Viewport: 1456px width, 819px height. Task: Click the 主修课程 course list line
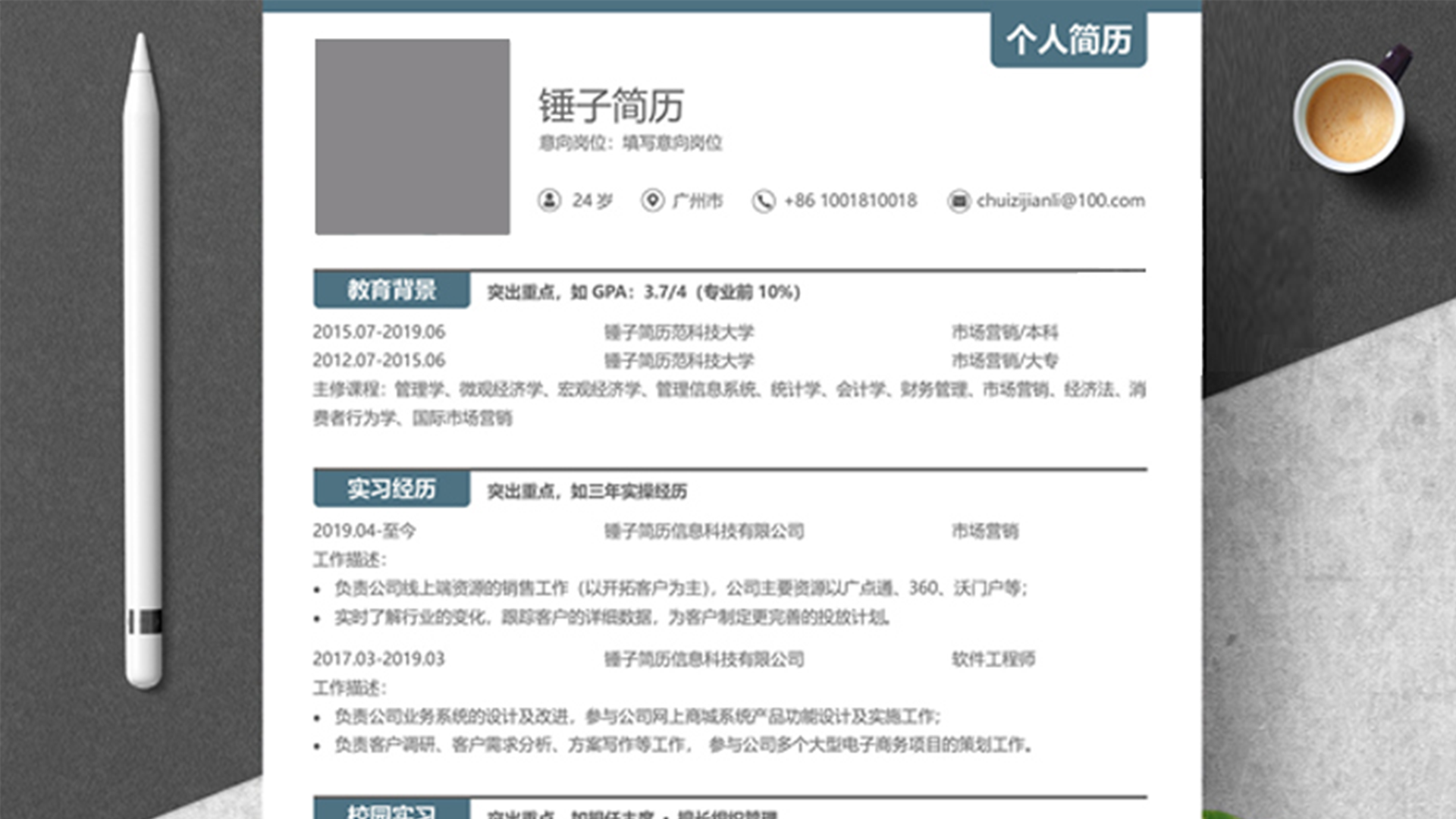click(730, 403)
